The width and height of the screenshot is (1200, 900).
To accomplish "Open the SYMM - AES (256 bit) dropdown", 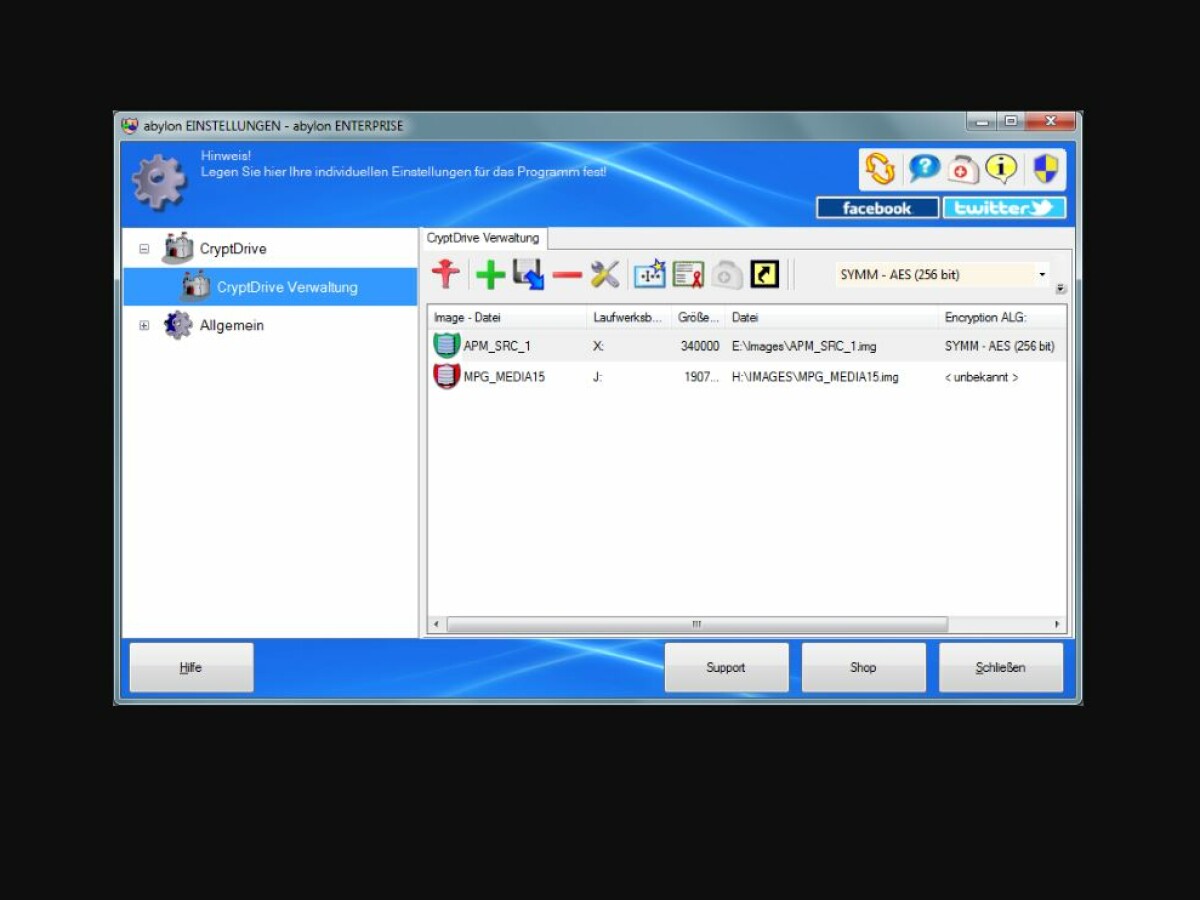I will 1042,274.
